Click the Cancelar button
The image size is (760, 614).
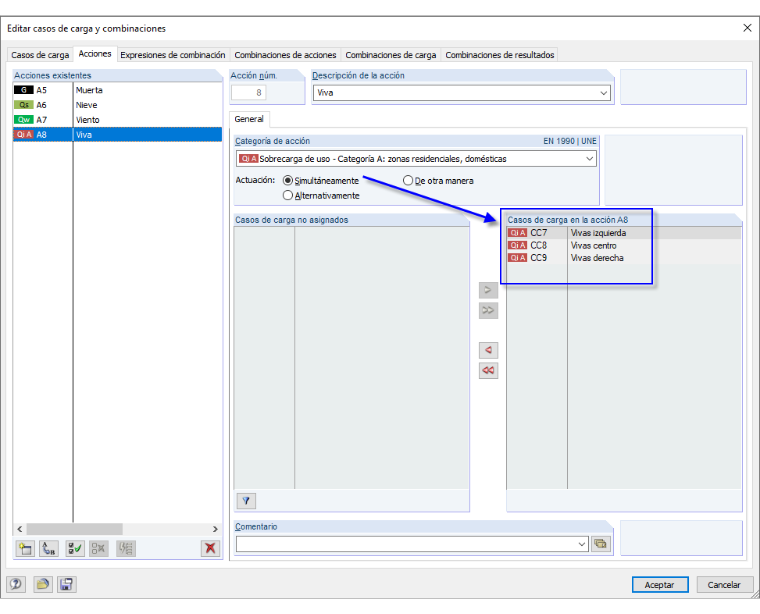(x=724, y=585)
